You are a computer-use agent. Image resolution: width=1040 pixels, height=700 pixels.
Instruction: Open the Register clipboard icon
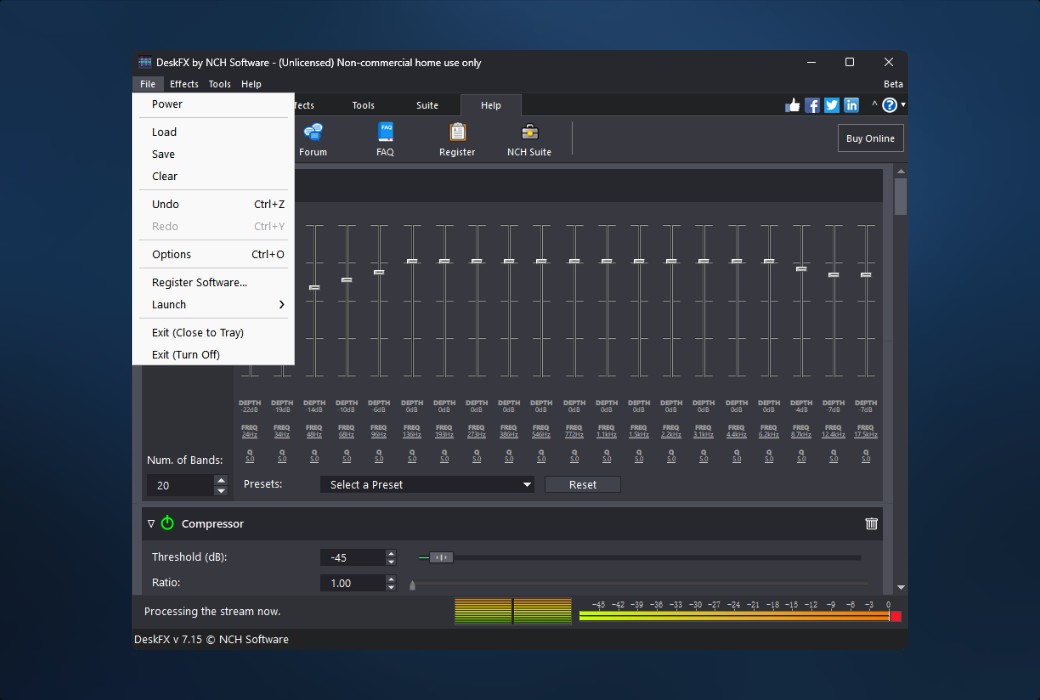click(457, 138)
